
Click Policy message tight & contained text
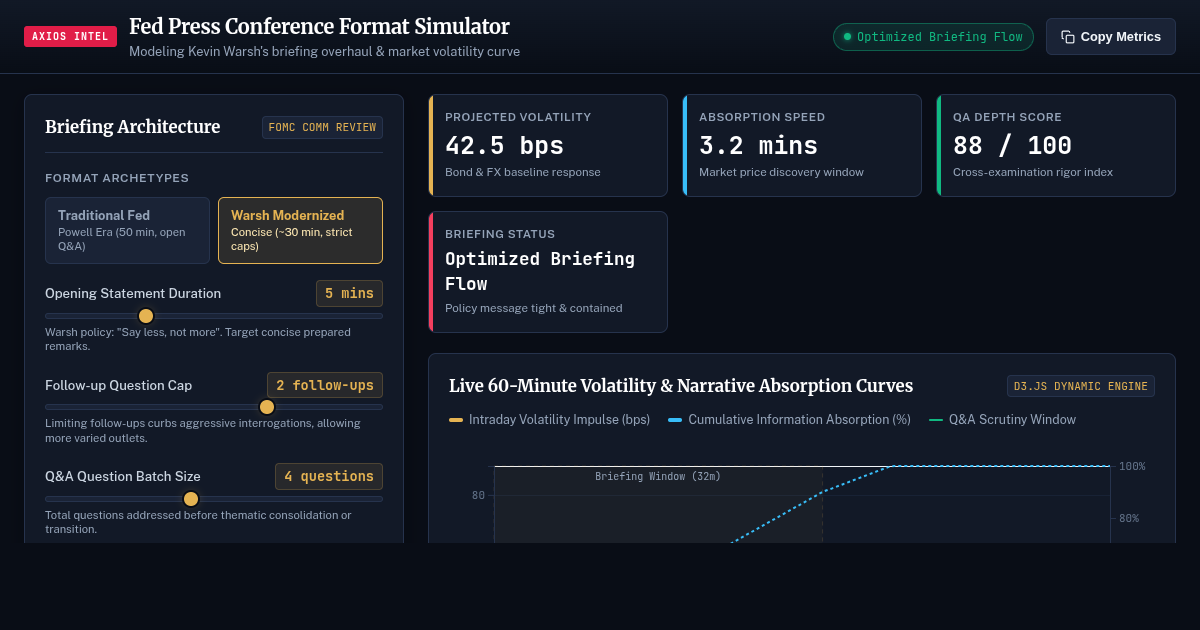[x=534, y=308]
